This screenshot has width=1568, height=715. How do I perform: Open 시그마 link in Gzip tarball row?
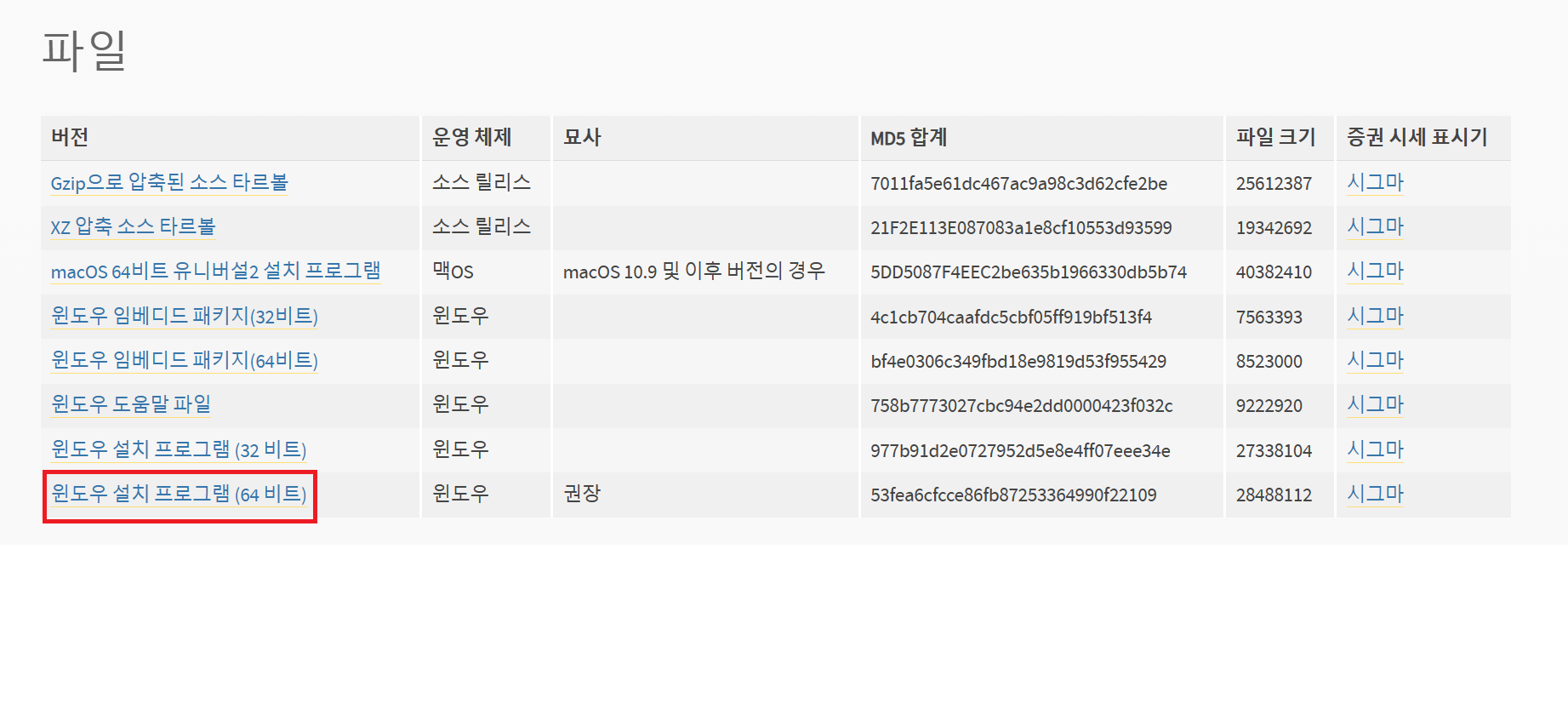coord(1375,182)
